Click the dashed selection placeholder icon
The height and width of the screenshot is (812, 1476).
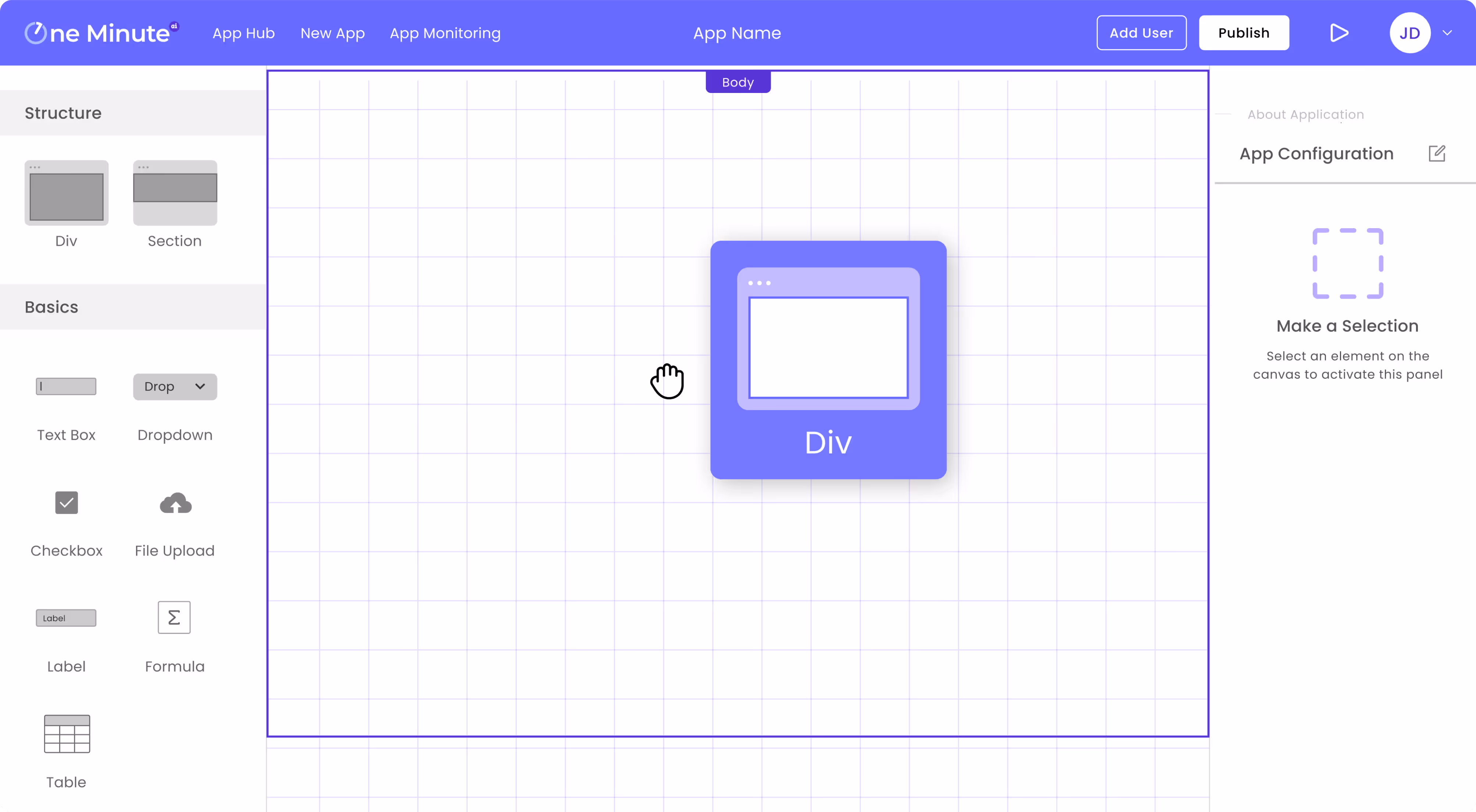point(1348,263)
